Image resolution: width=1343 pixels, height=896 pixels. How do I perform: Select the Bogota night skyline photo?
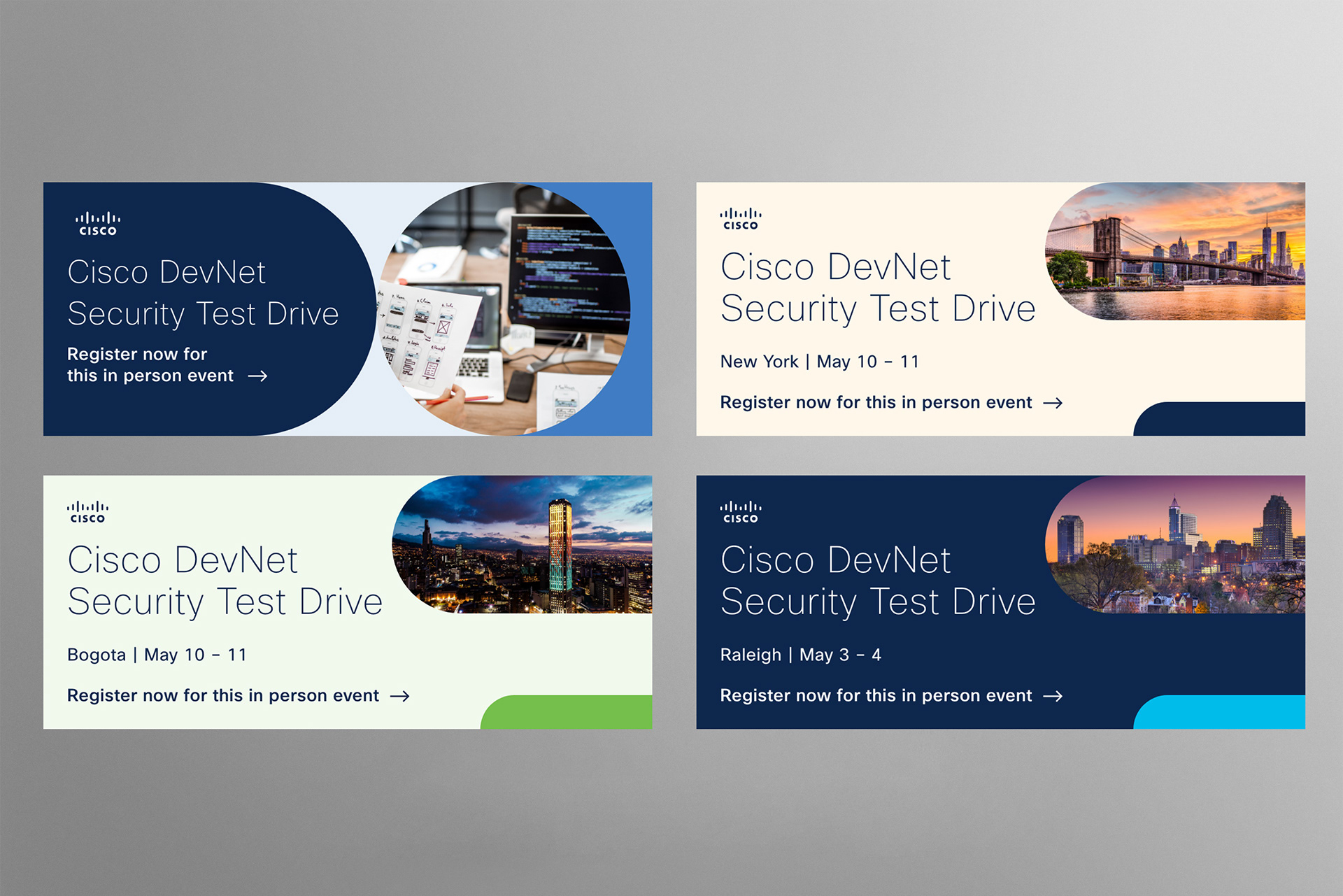point(523,544)
